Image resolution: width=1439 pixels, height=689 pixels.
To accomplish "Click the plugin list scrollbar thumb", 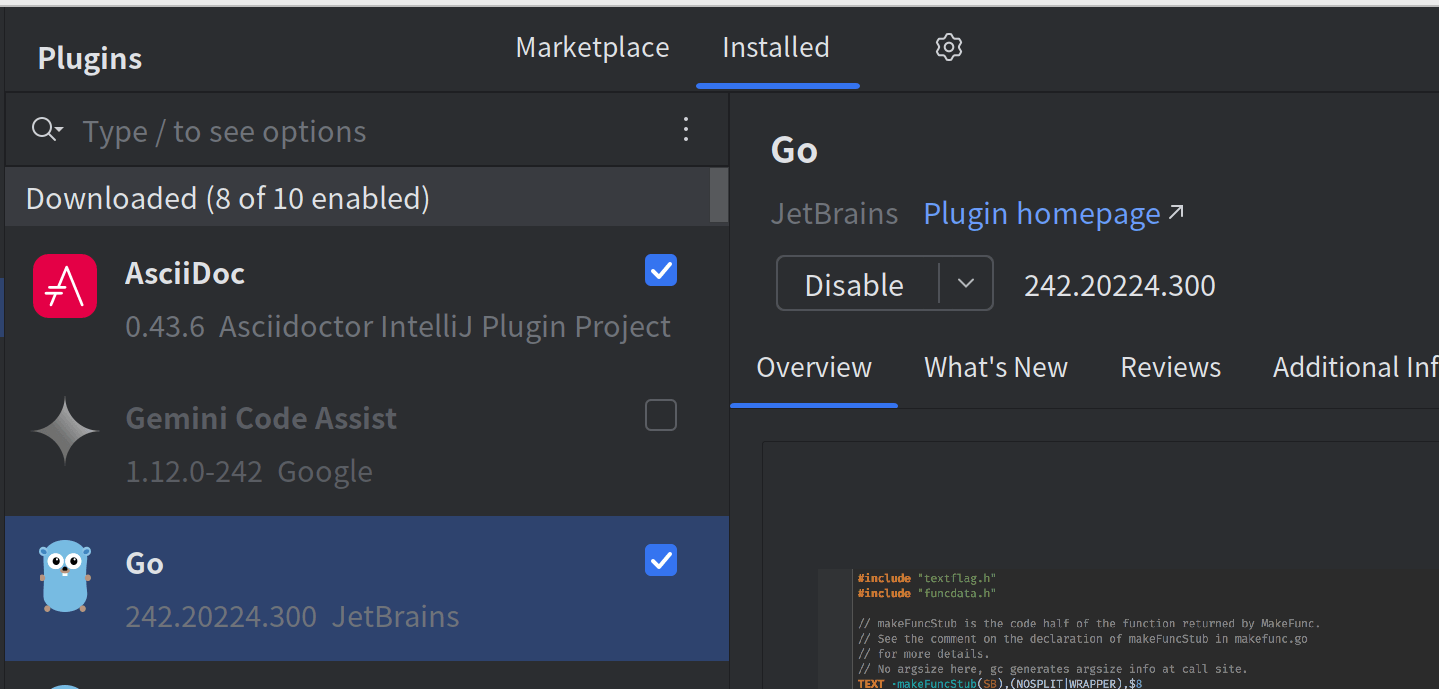I will [x=718, y=195].
